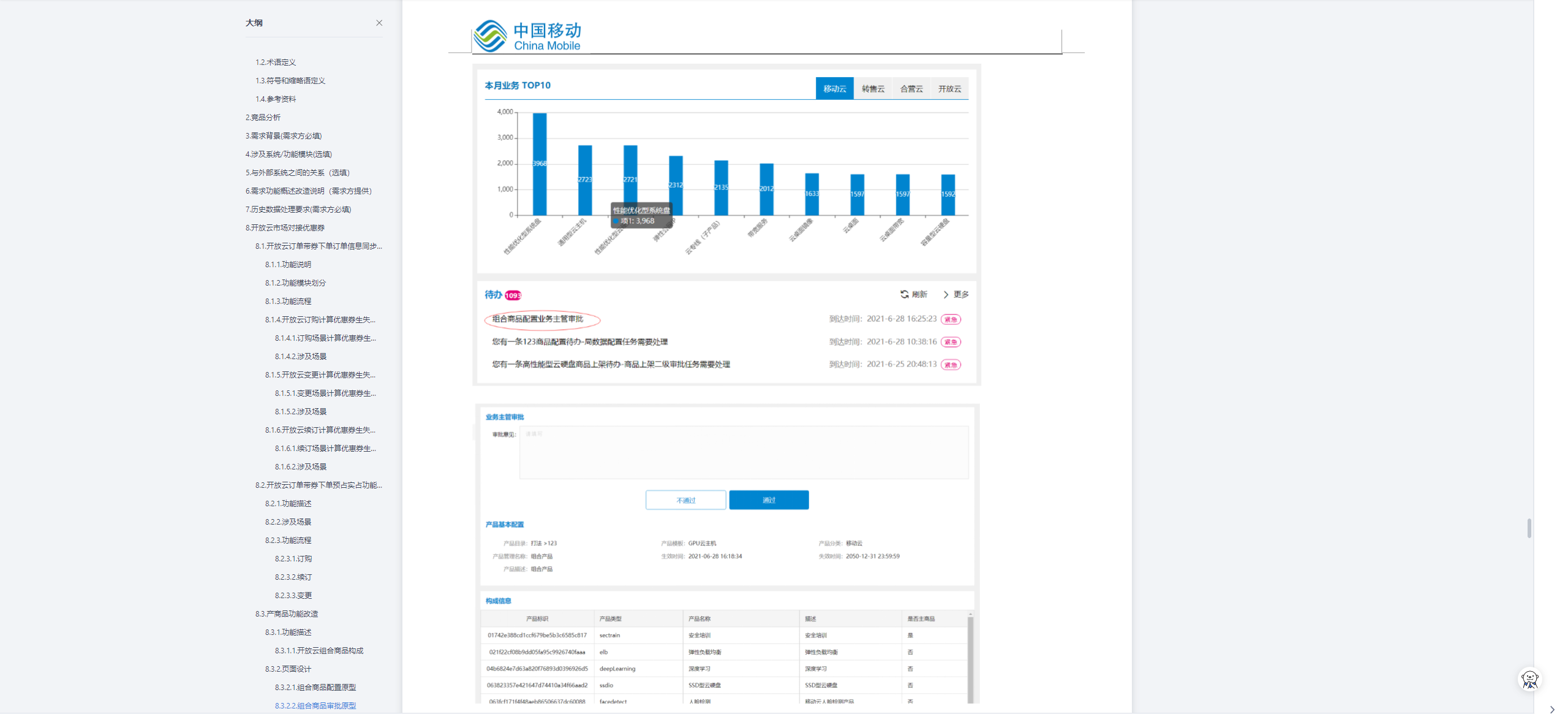Image resolution: width=1568 pixels, height=714 pixels.
Task: Go to outline item 8.1.4.2.涉及场景
Action: [x=301, y=356]
